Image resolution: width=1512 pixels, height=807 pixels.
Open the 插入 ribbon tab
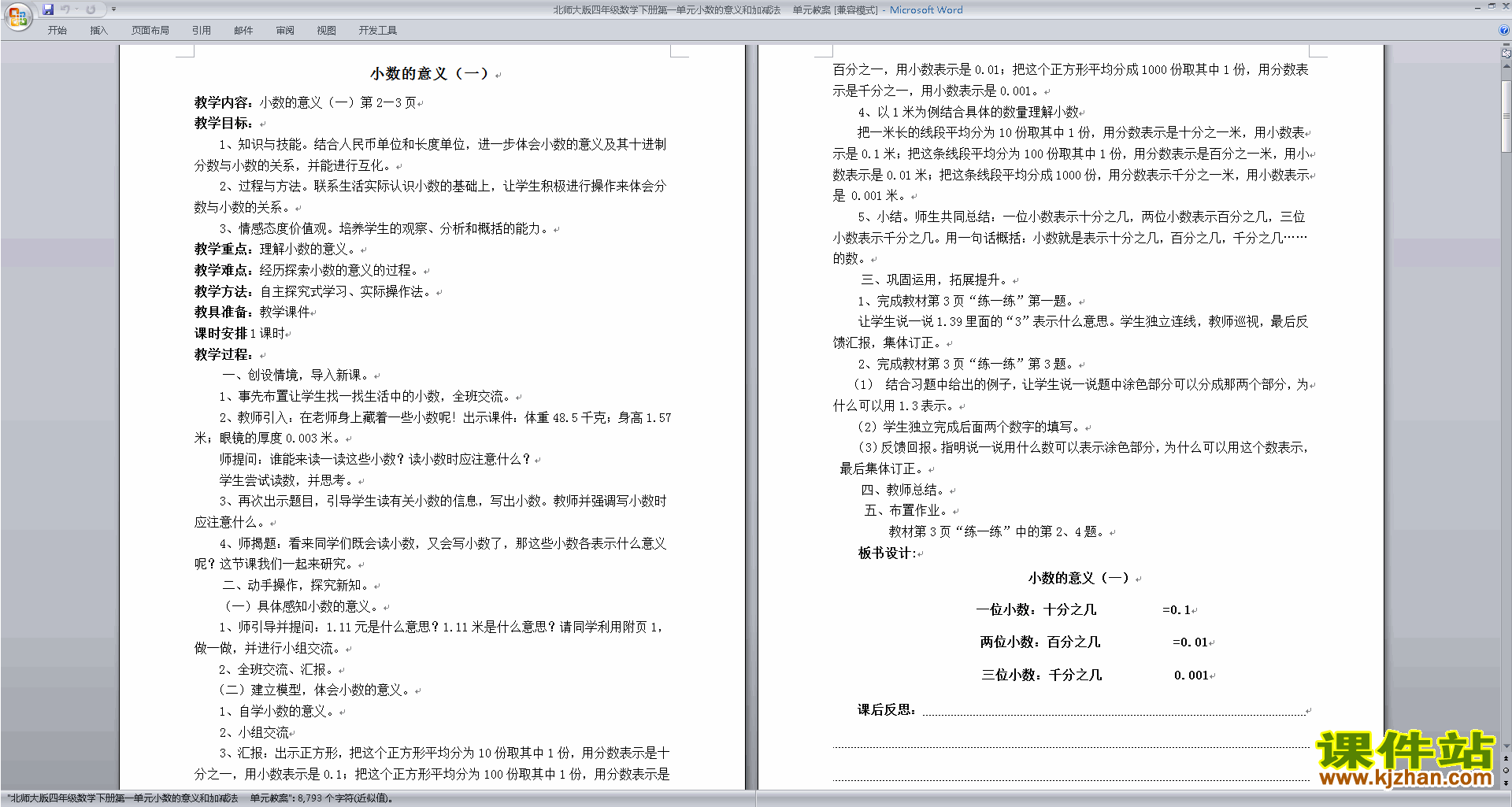coord(98,31)
